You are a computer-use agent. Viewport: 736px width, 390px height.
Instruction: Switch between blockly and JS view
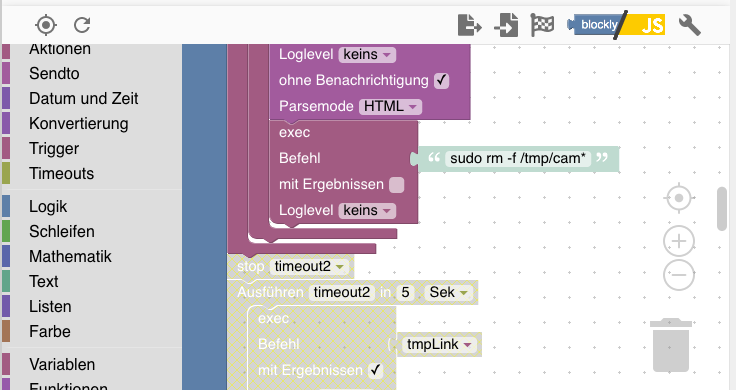pos(616,25)
